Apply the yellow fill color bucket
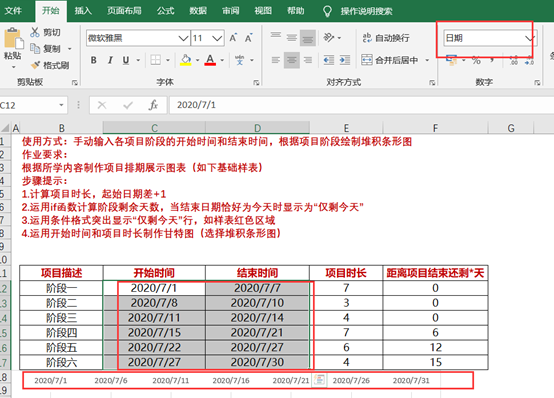This screenshot has width=554, height=398. 186,60
